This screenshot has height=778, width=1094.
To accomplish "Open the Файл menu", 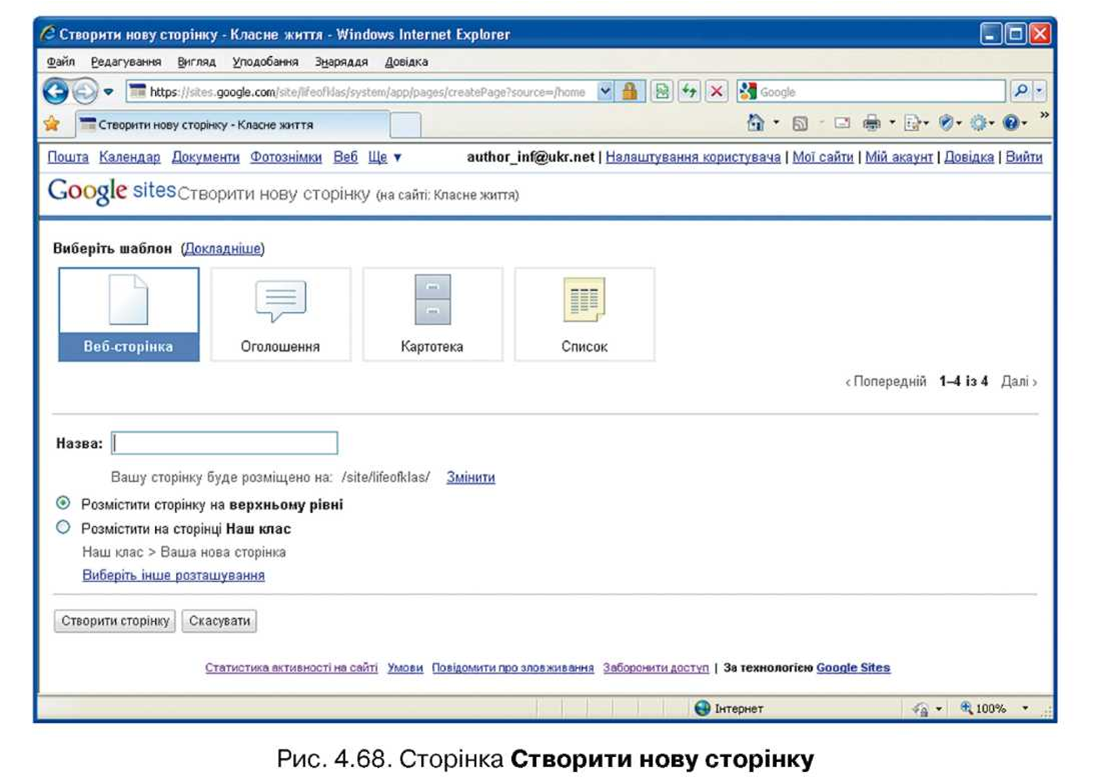I will (61, 61).
